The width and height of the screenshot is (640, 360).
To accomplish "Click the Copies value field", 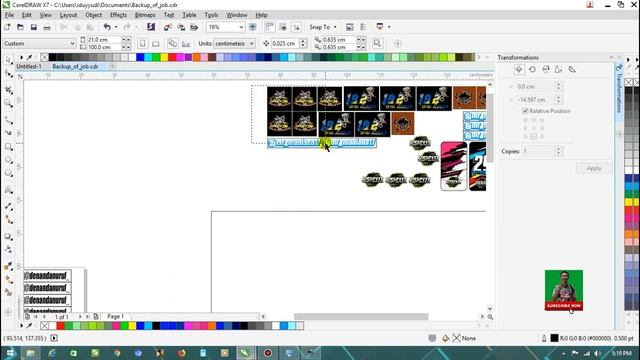I will click(539, 151).
